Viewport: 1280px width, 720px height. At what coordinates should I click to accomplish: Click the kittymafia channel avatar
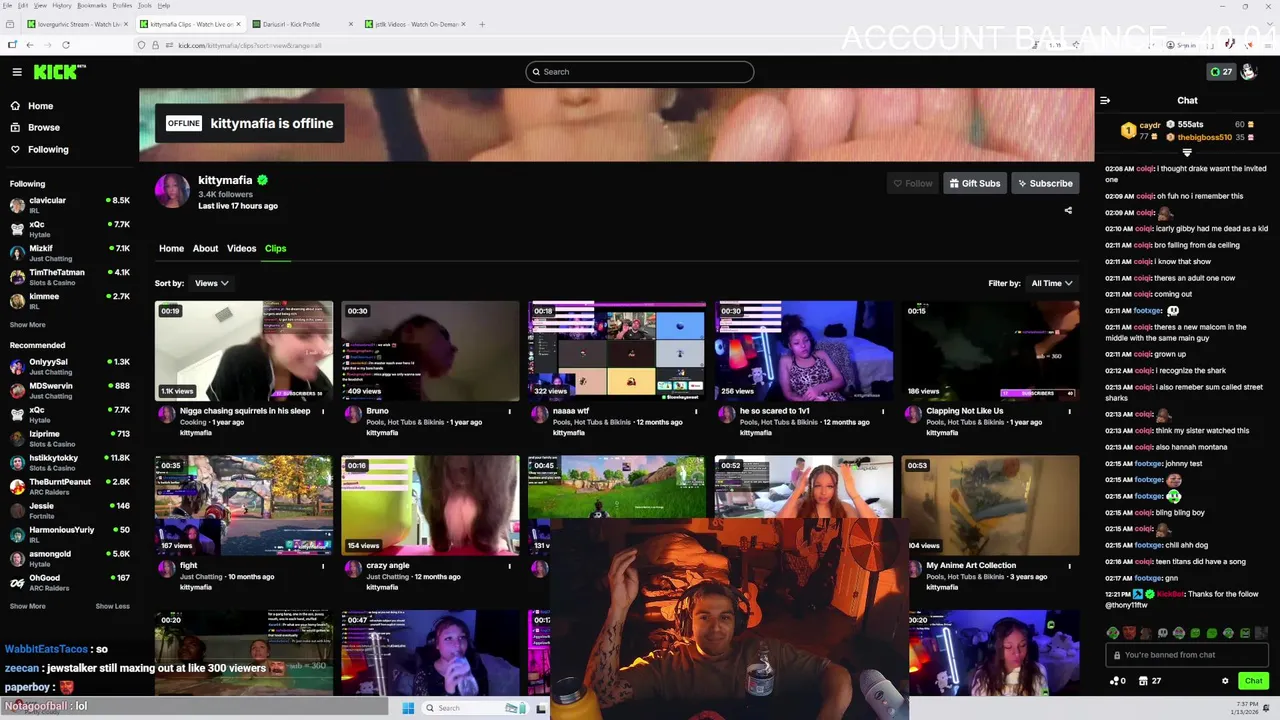[x=172, y=191]
